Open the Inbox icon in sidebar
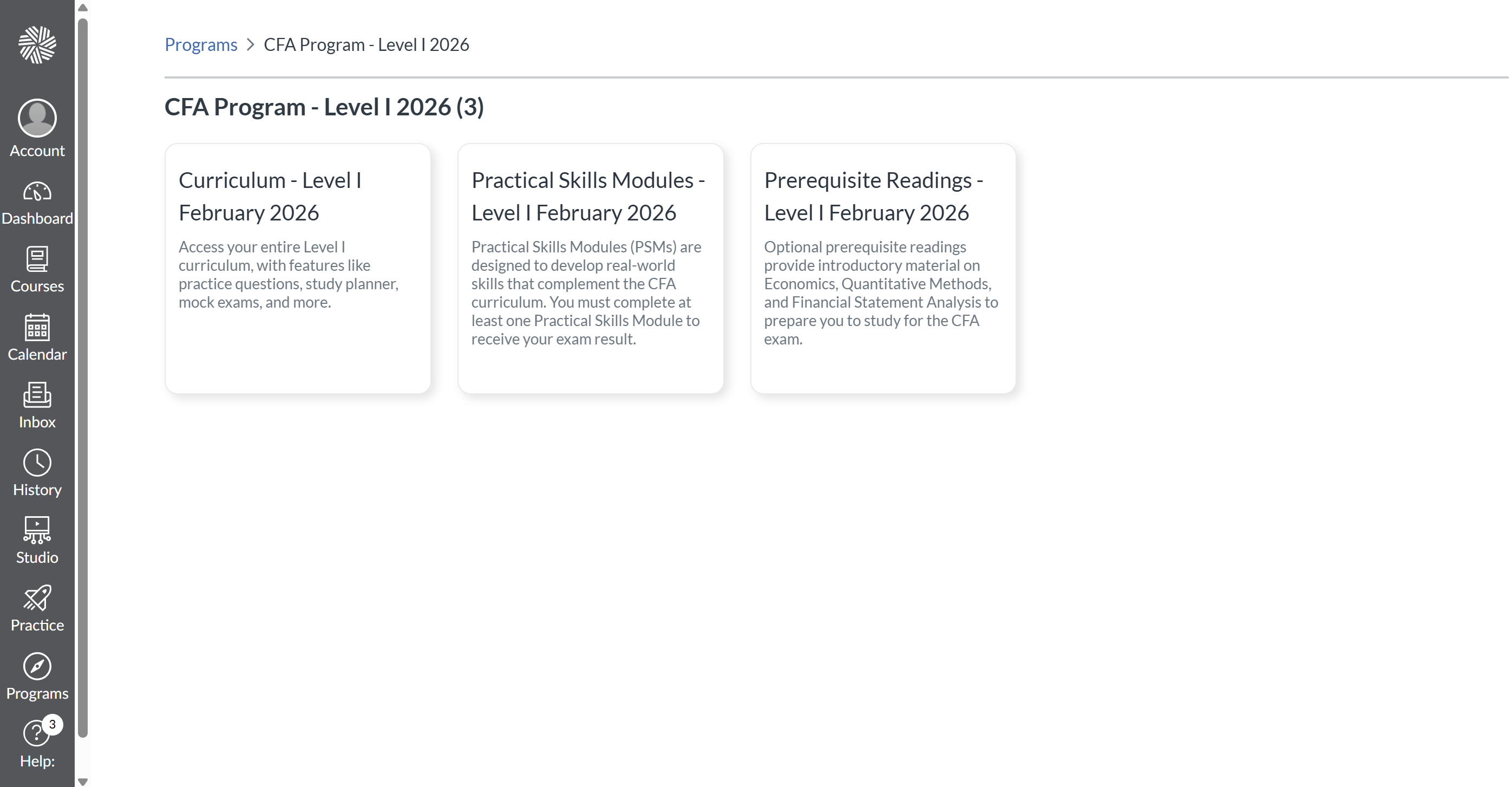The width and height of the screenshot is (1512, 787). click(37, 395)
